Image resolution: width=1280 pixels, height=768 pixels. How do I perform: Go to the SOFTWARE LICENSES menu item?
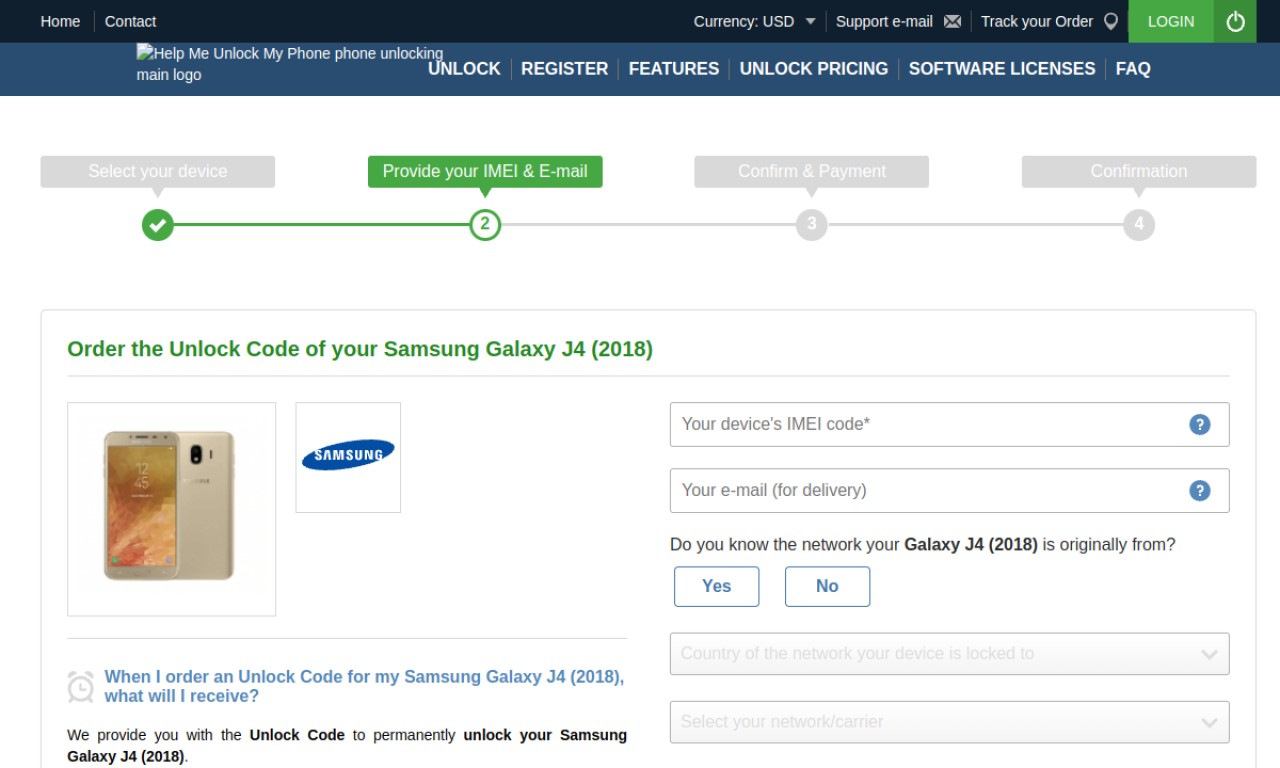1002,69
